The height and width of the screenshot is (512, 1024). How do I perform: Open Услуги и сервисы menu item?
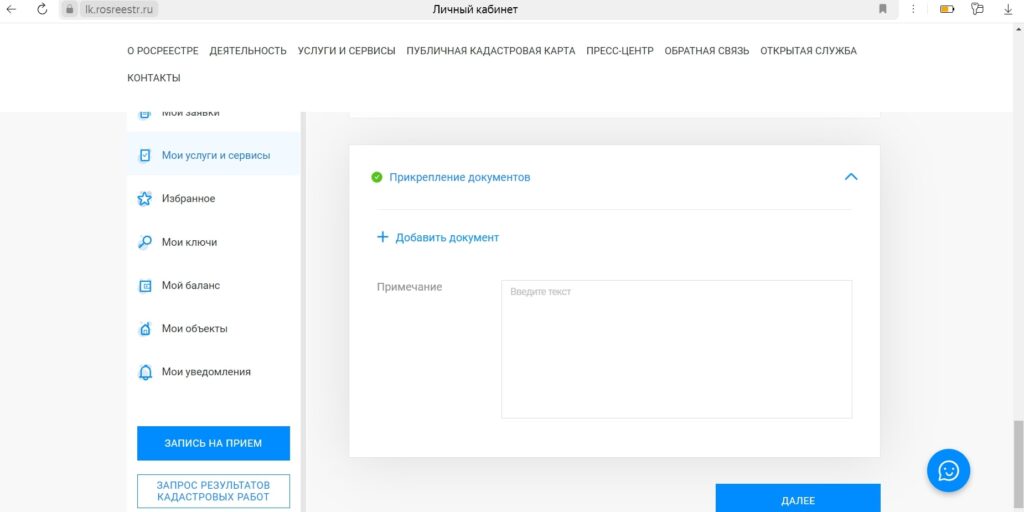[x=346, y=51]
